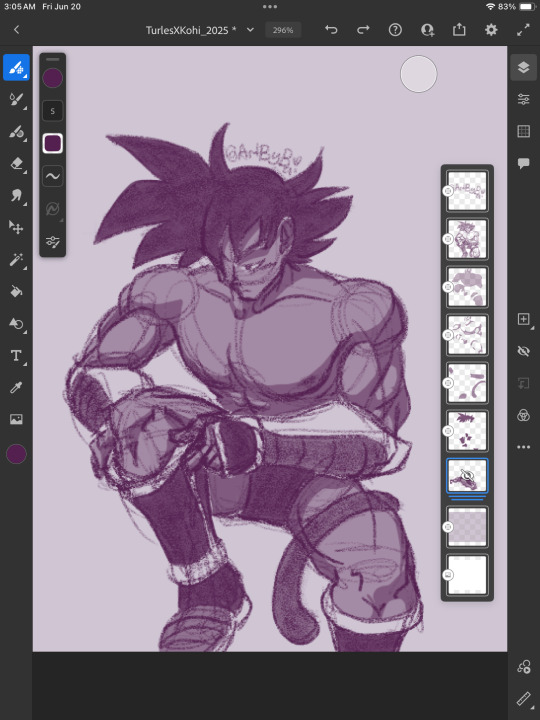Screen dimensions: 540x720
Task: Go back to the home screen
Action: pos(17,30)
